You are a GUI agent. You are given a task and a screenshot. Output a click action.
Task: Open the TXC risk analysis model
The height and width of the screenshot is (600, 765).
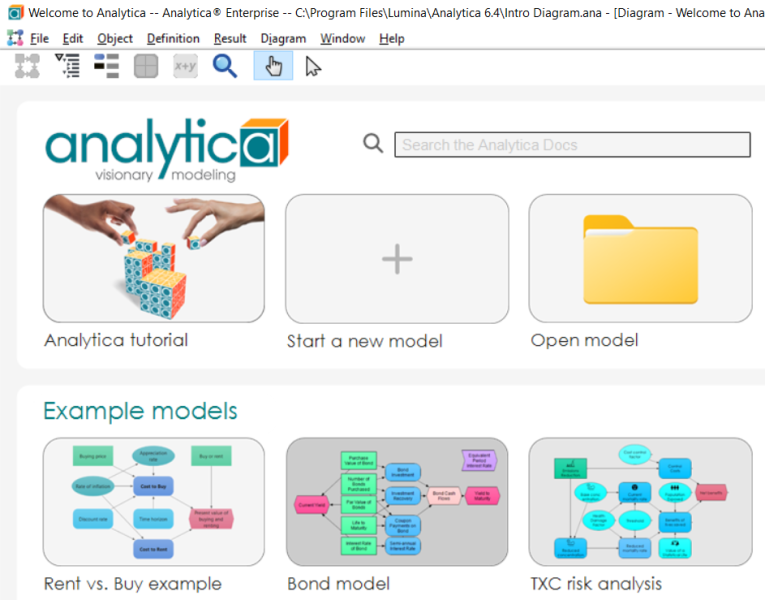tap(641, 501)
